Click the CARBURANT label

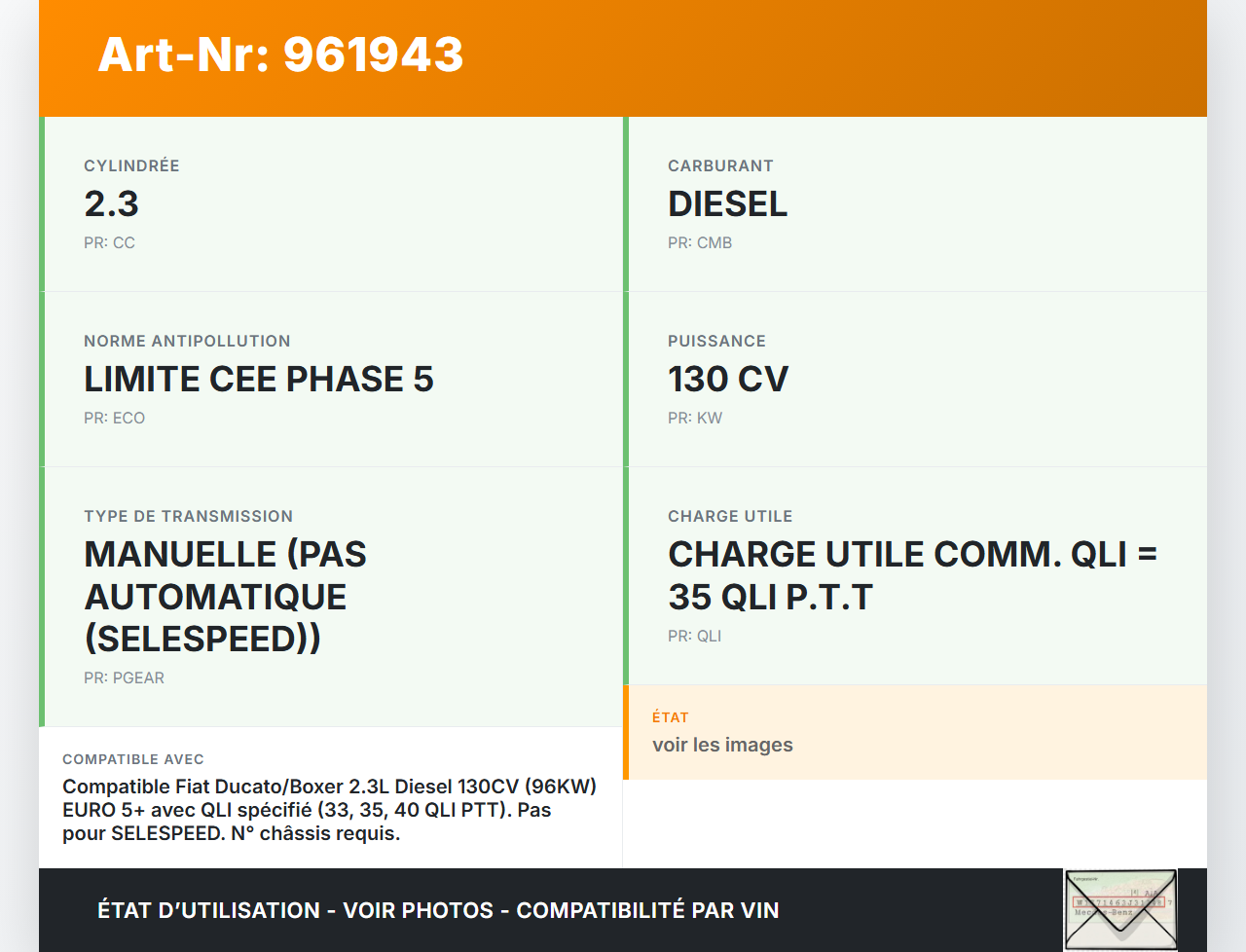pos(720,165)
